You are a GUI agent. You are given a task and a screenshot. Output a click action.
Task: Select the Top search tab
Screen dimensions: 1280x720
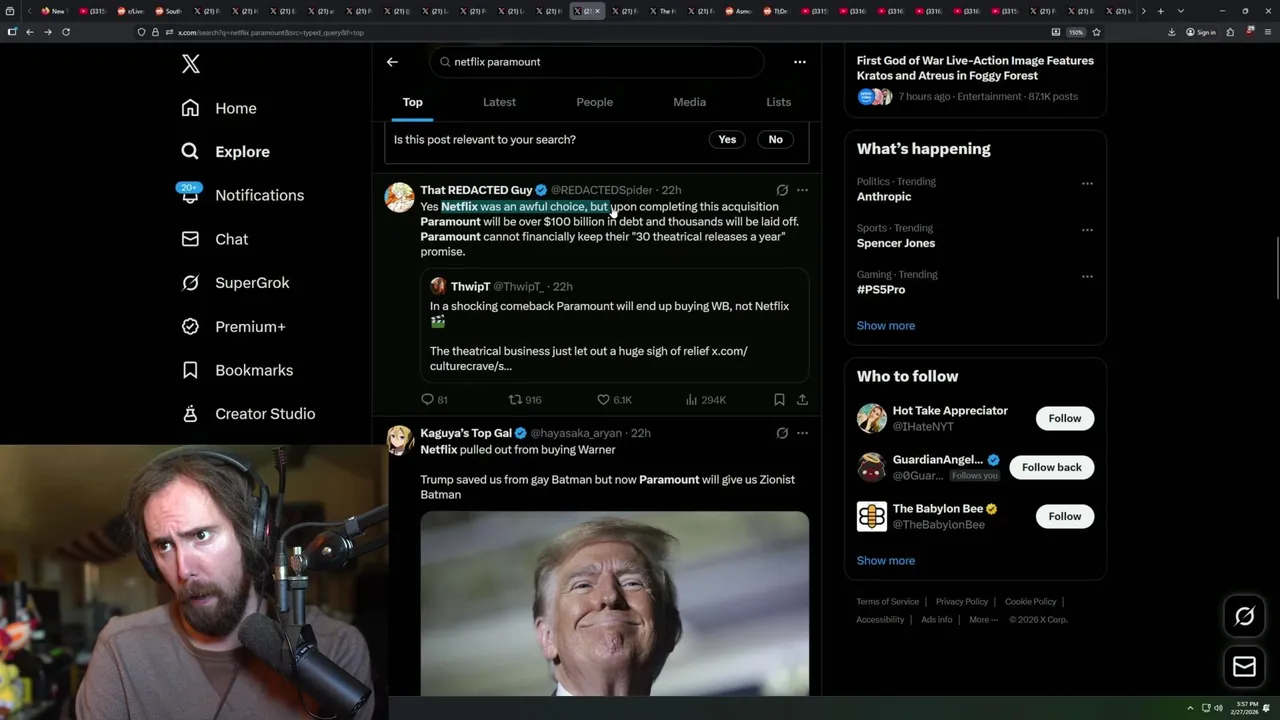click(x=413, y=102)
